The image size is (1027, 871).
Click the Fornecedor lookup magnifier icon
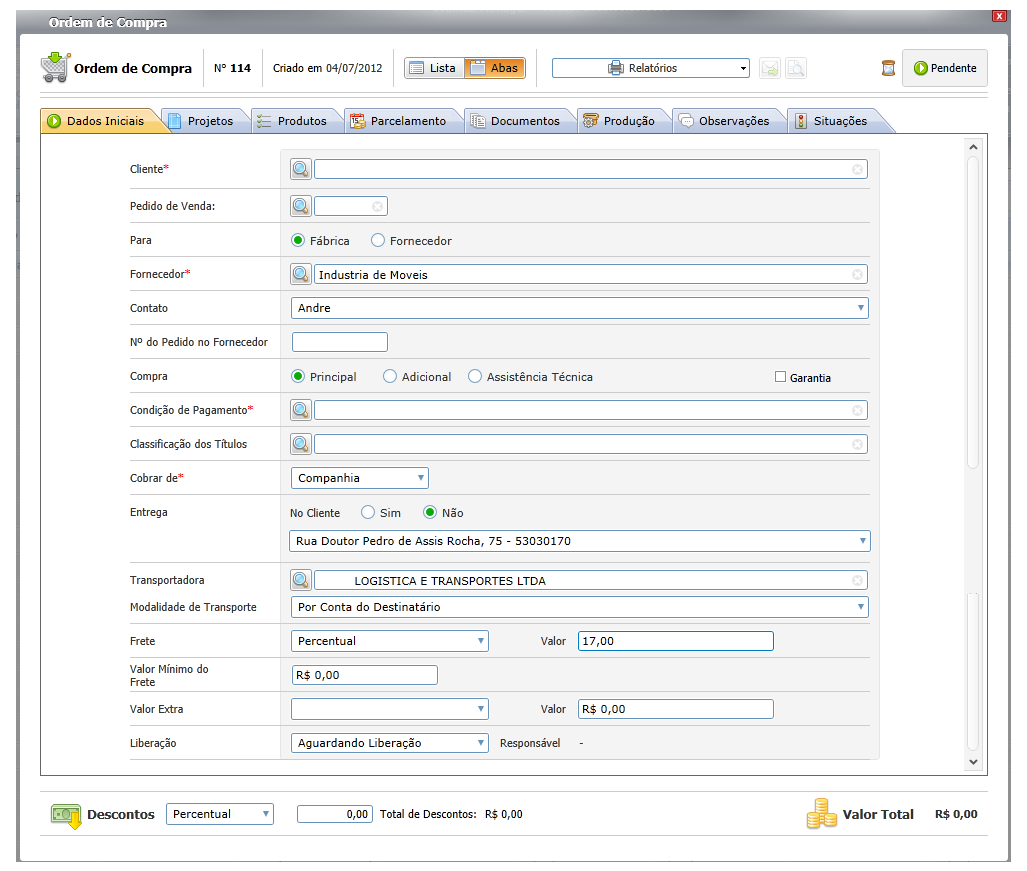301,274
